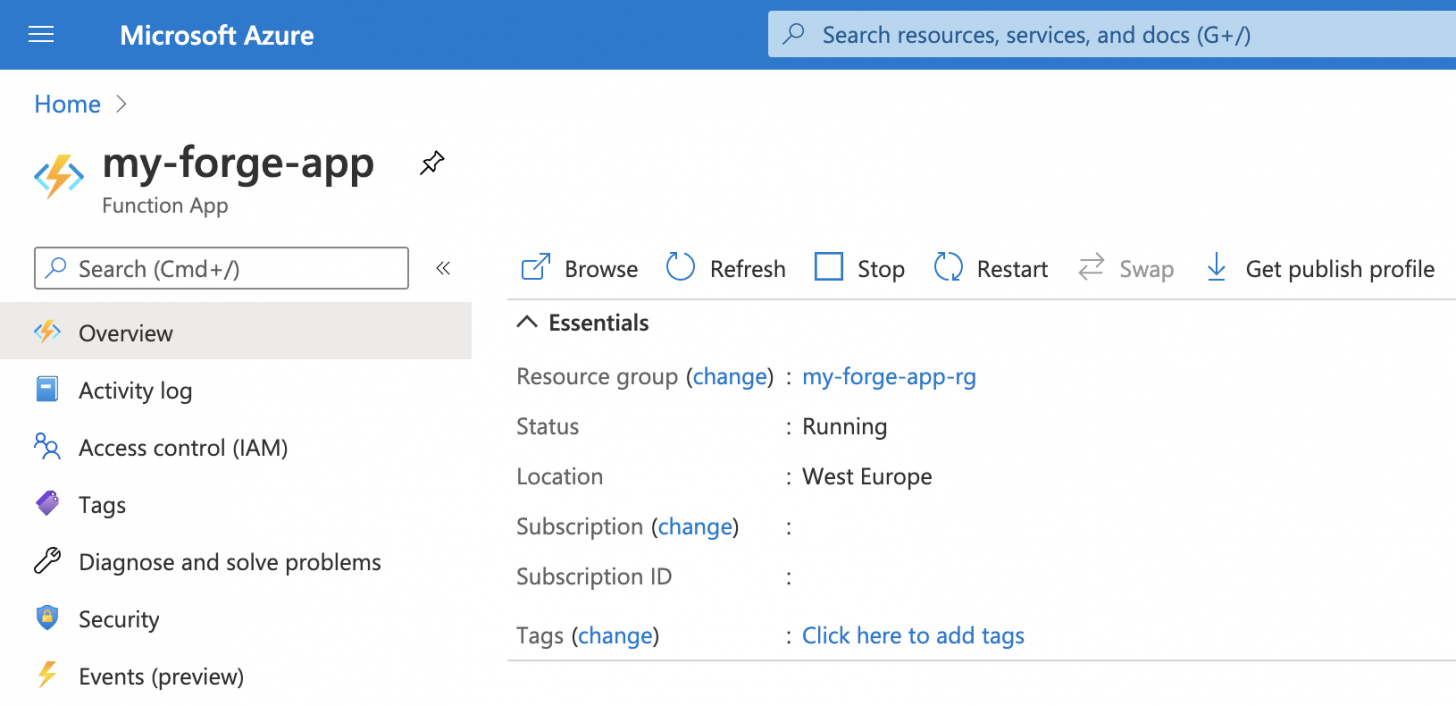Click the magnifier icon in global search
Viewport: 1456px width, 706px height.
tap(794, 35)
